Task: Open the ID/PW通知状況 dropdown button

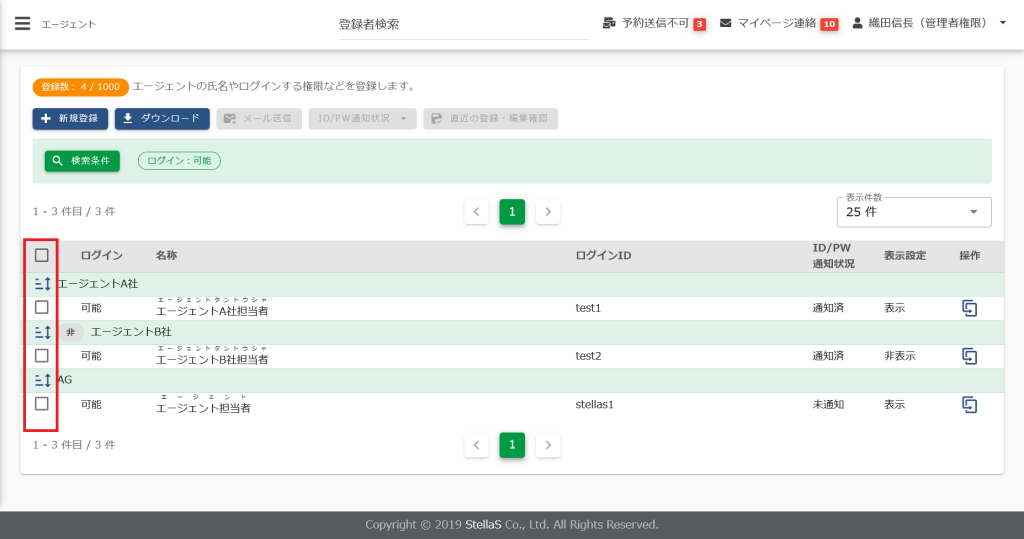Action: click(x=362, y=119)
